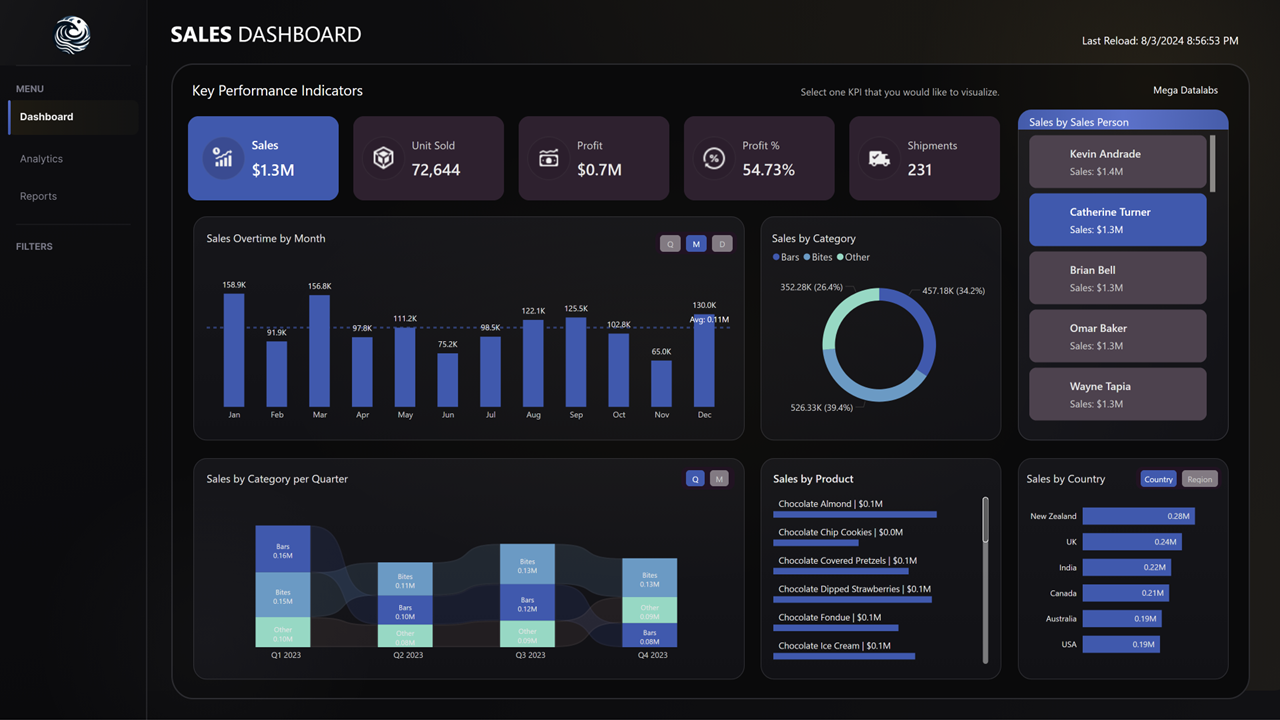Select the Dashboard menu entry
This screenshot has width=1280, height=720.
46,116
